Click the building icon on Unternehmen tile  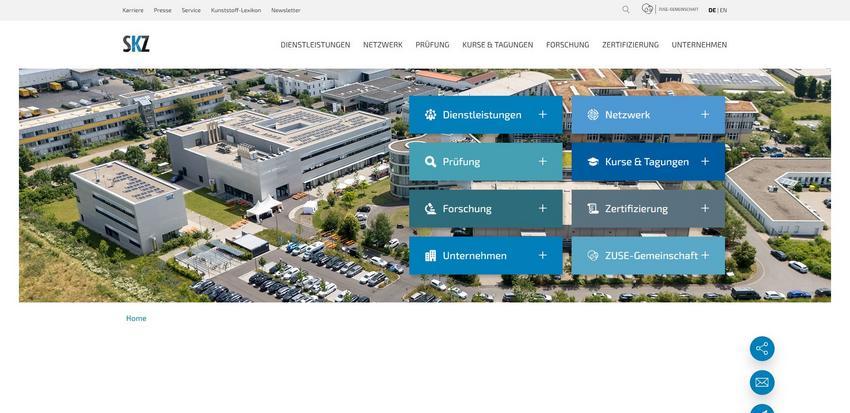430,255
